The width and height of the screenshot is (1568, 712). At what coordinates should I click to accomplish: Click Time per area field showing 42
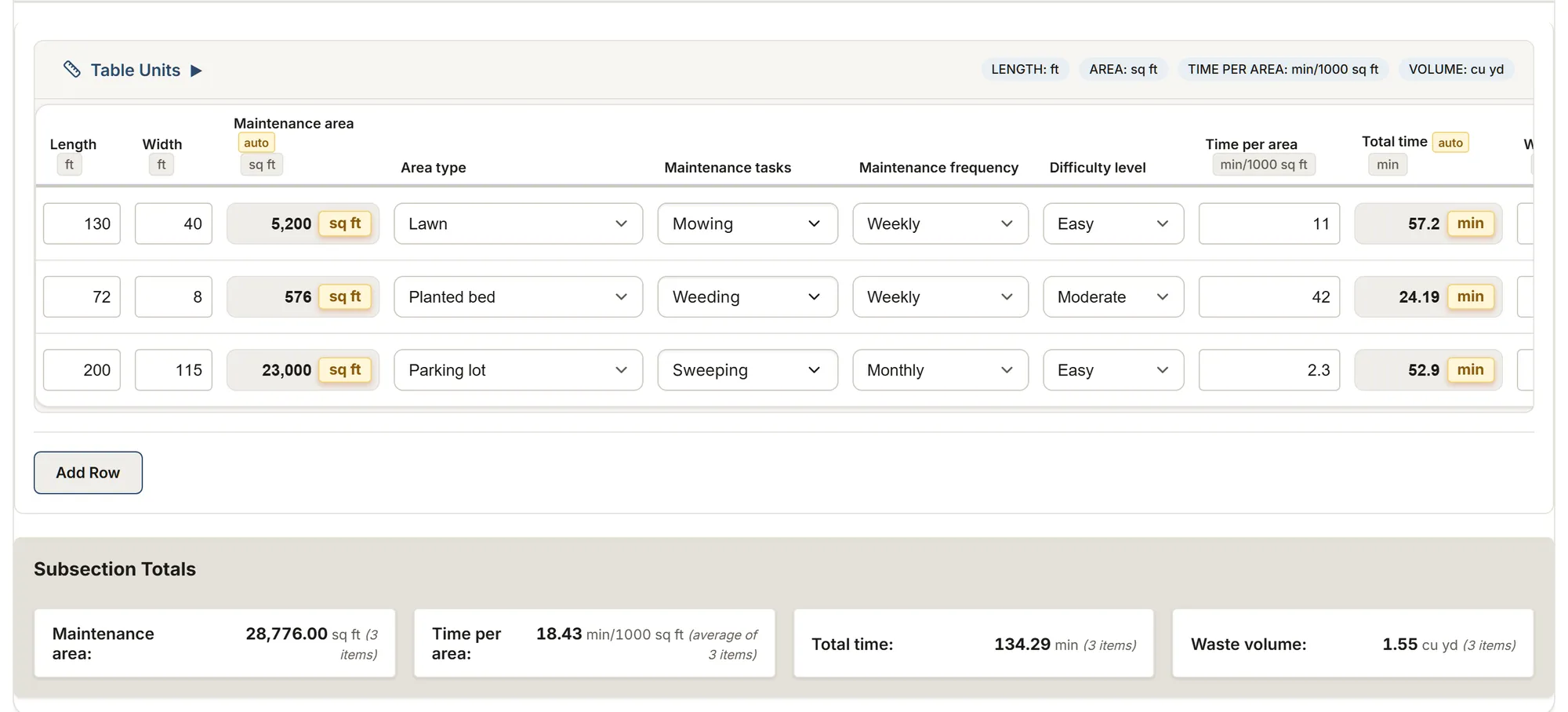pos(1269,296)
